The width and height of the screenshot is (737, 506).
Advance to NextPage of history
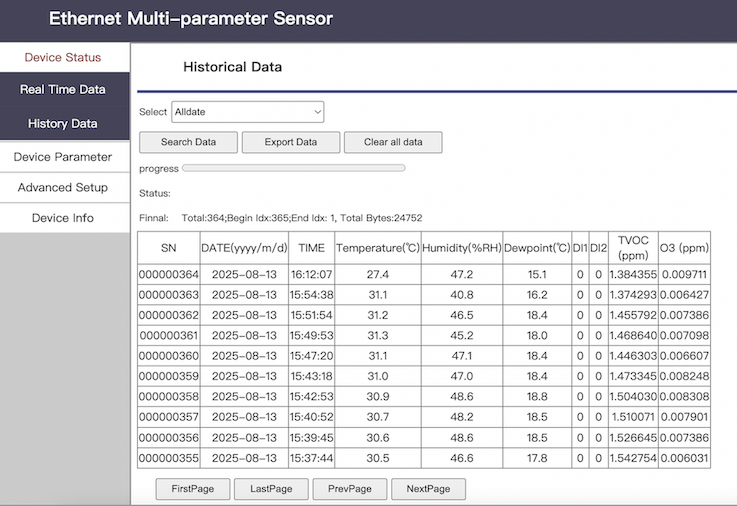coord(428,489)
